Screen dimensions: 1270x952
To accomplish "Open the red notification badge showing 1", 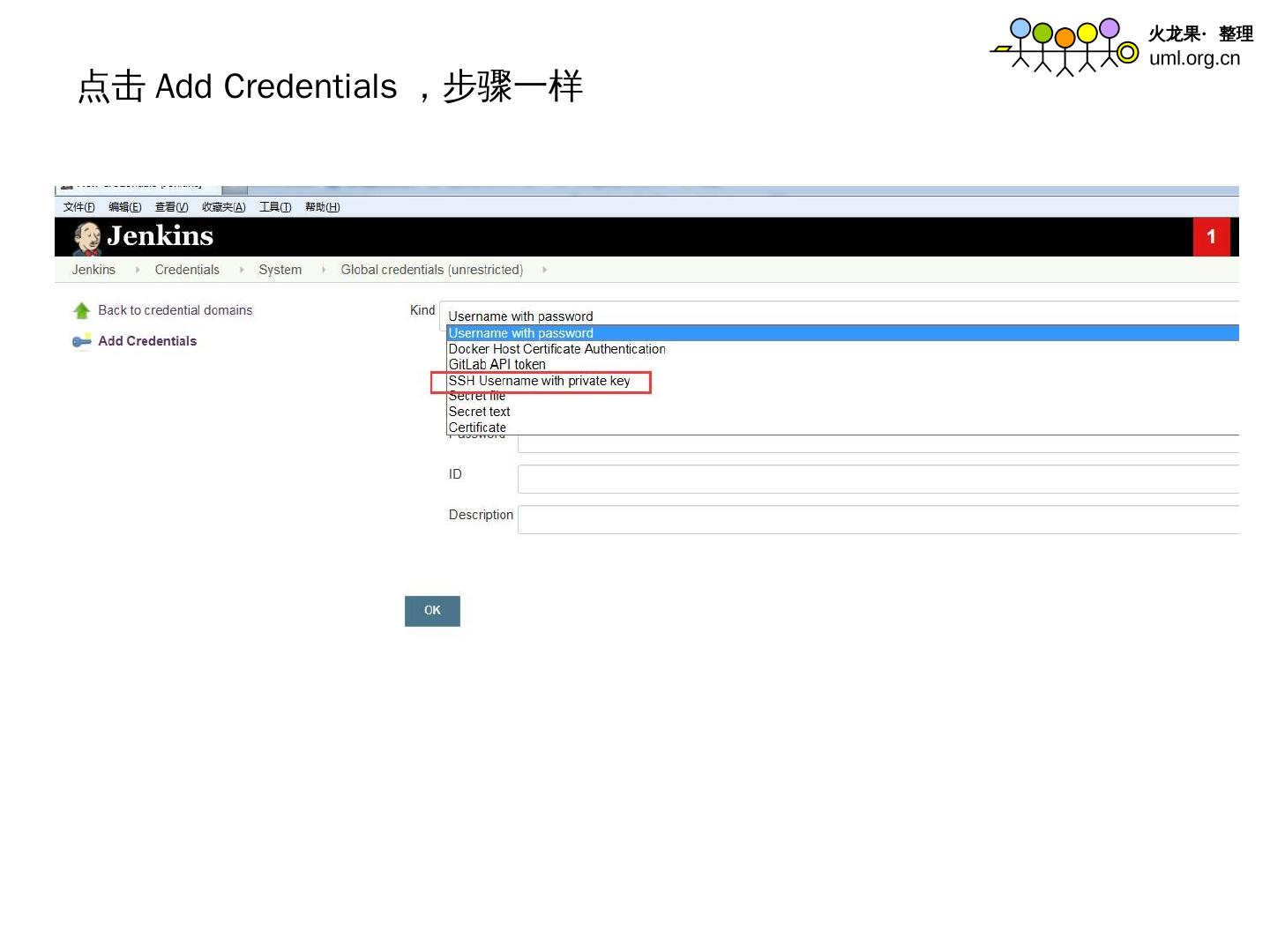I will 1211,236.
